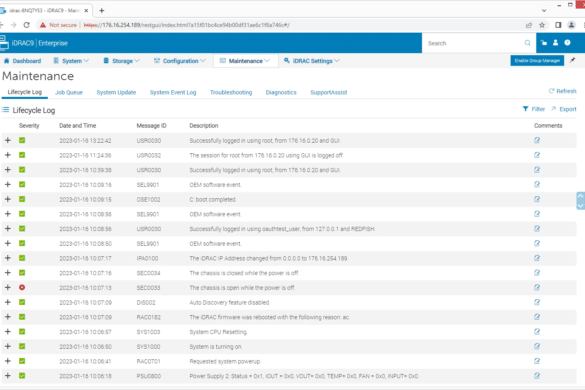Edit comment for PSU0800 Power Supply 2 entry
This screenshot has width=585, height=390.
[x=537, y=376]
